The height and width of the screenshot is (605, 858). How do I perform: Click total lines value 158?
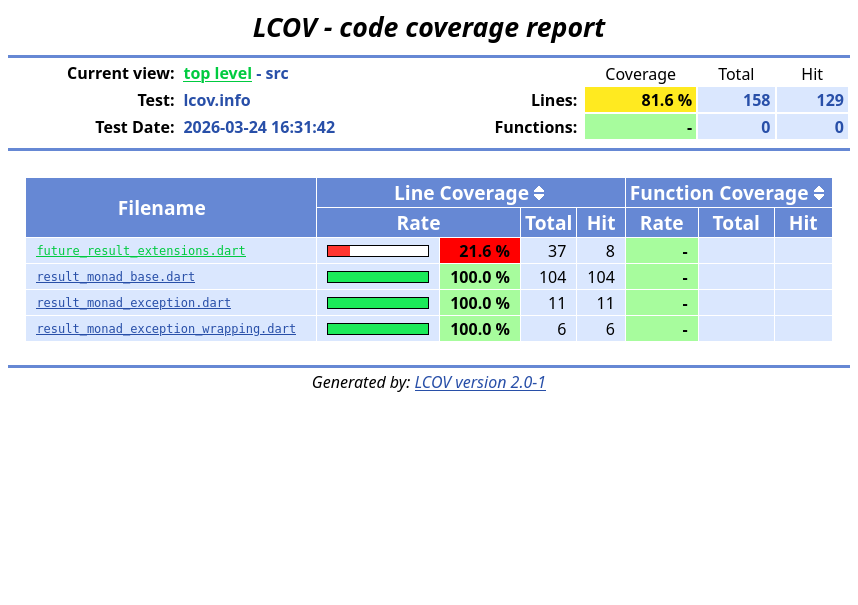(756, 100)
